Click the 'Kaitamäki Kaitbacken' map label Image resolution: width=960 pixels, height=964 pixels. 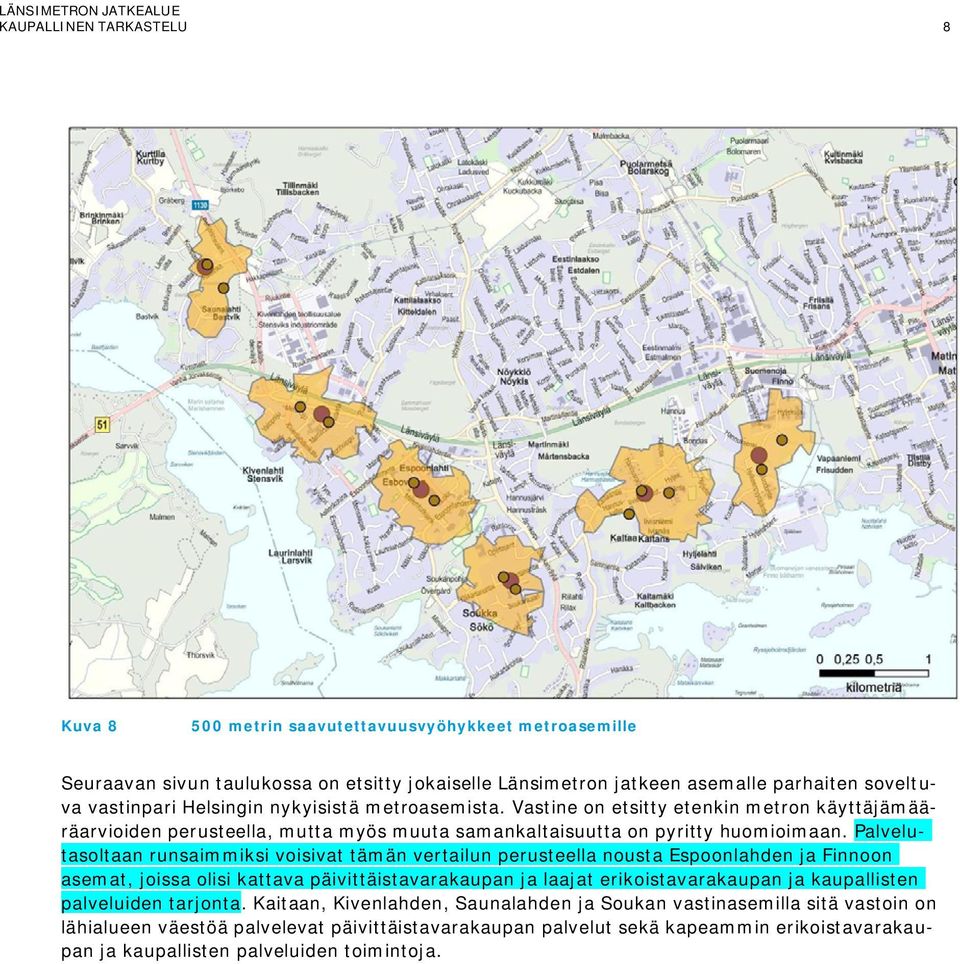click(x=654, y=600)
